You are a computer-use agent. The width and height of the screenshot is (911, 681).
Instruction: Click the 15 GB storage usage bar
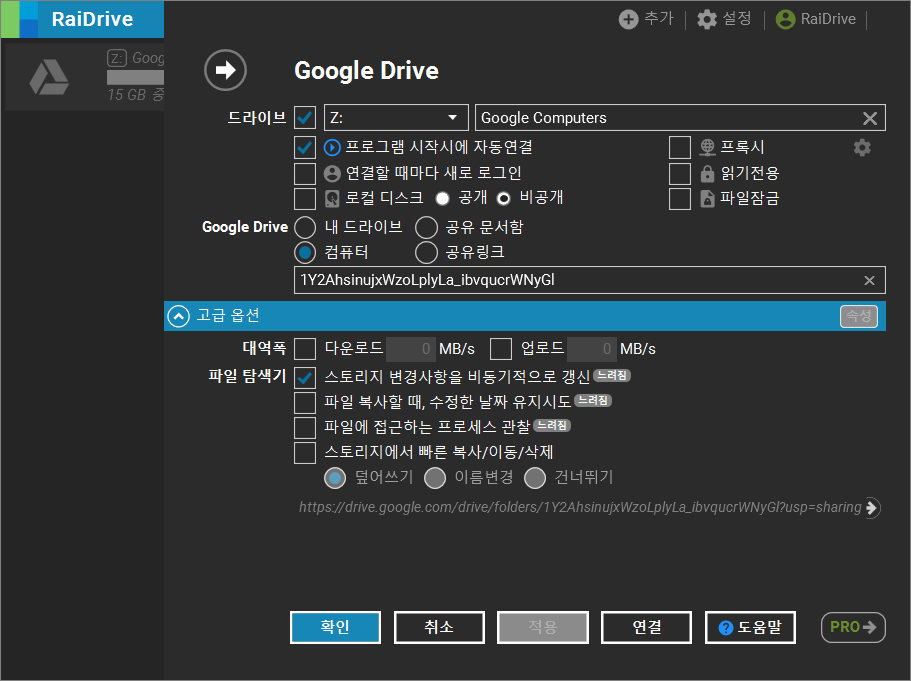pos(135,77)
